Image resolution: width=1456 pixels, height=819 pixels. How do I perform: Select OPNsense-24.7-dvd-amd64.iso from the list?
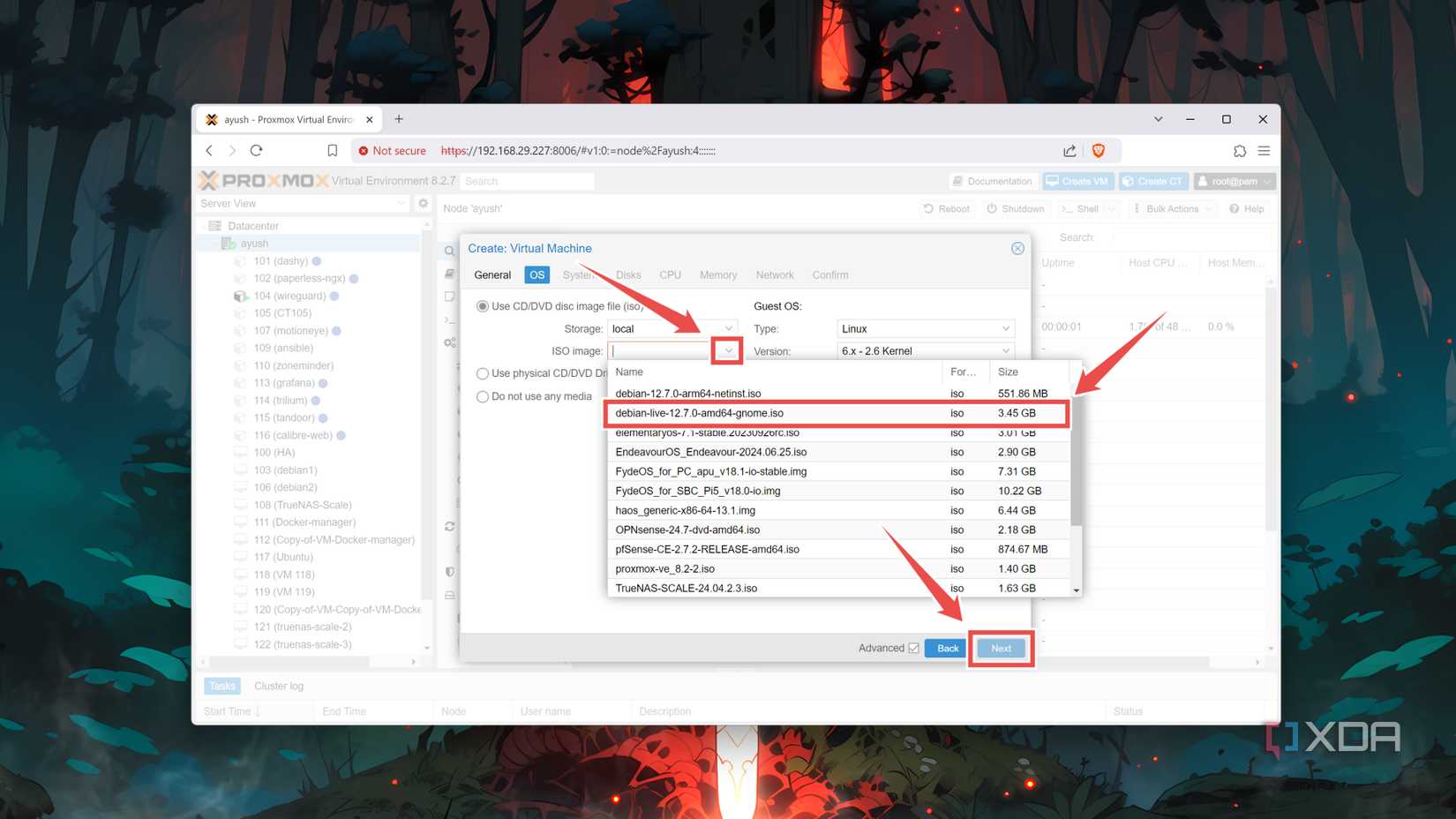pos(838,530)
